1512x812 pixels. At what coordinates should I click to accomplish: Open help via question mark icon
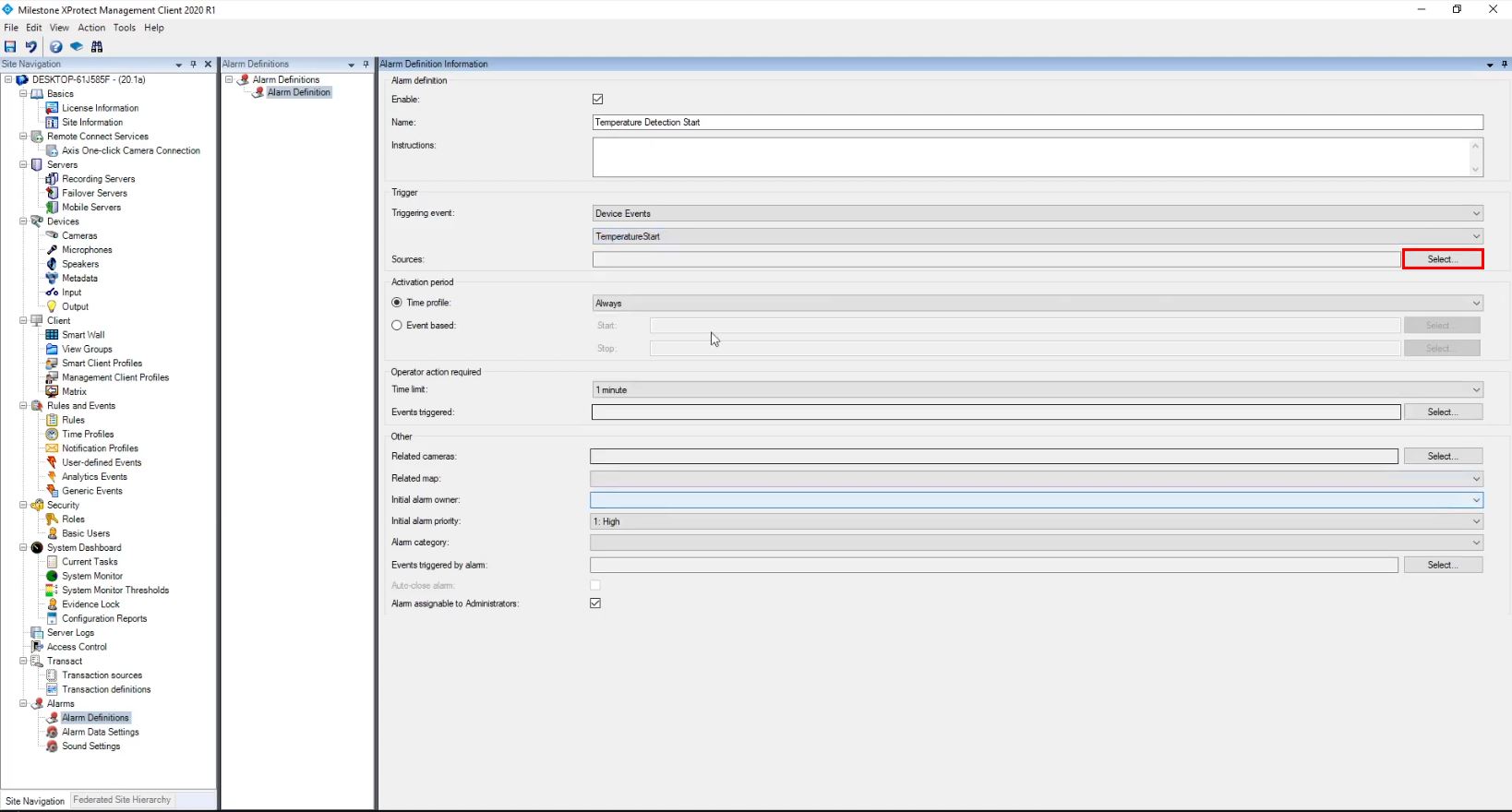(56, 46)
